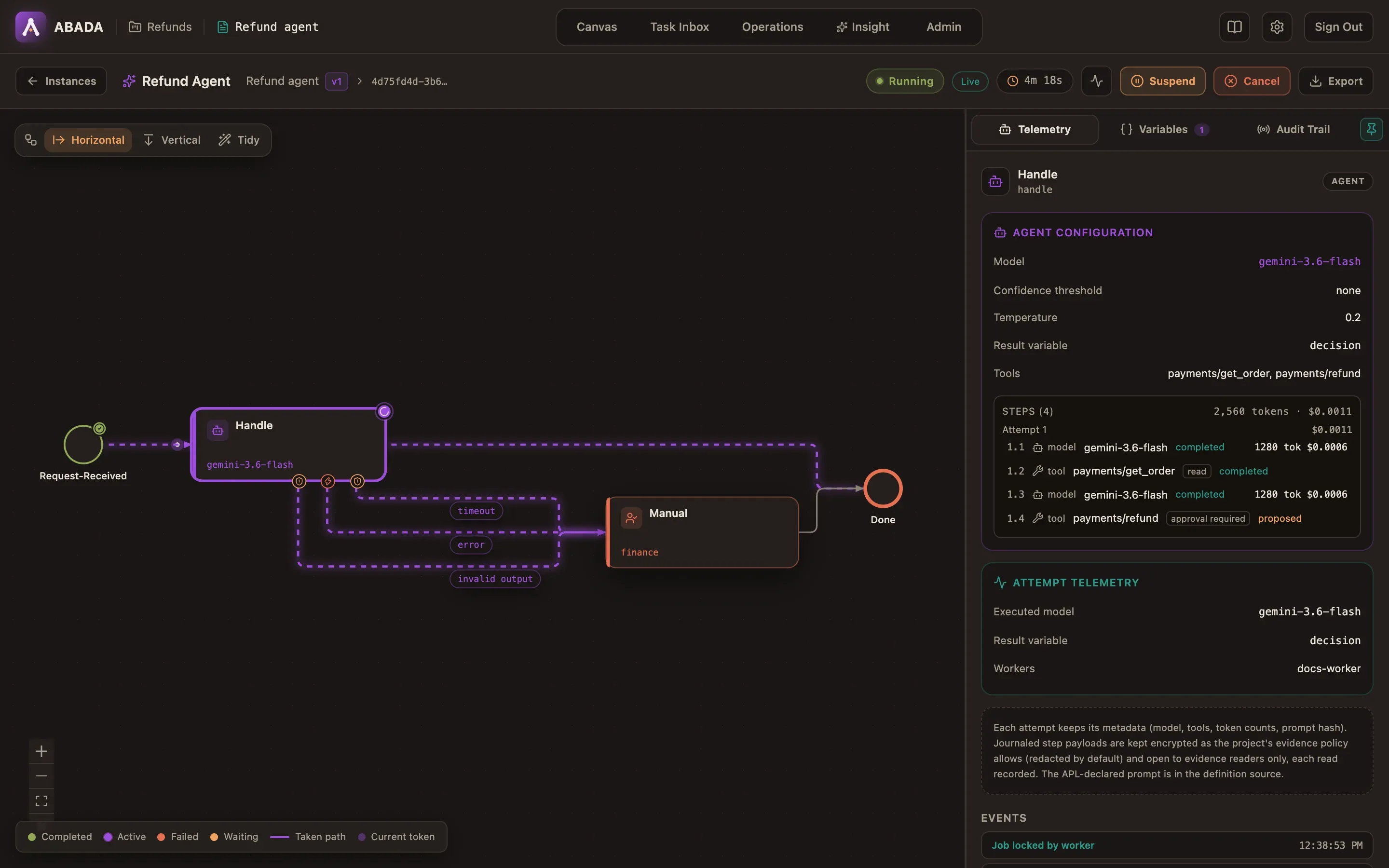This screenshot has height=868, width=1389.
Task: Click the layout connector icon in toolbar
Action: coord(31,140)
